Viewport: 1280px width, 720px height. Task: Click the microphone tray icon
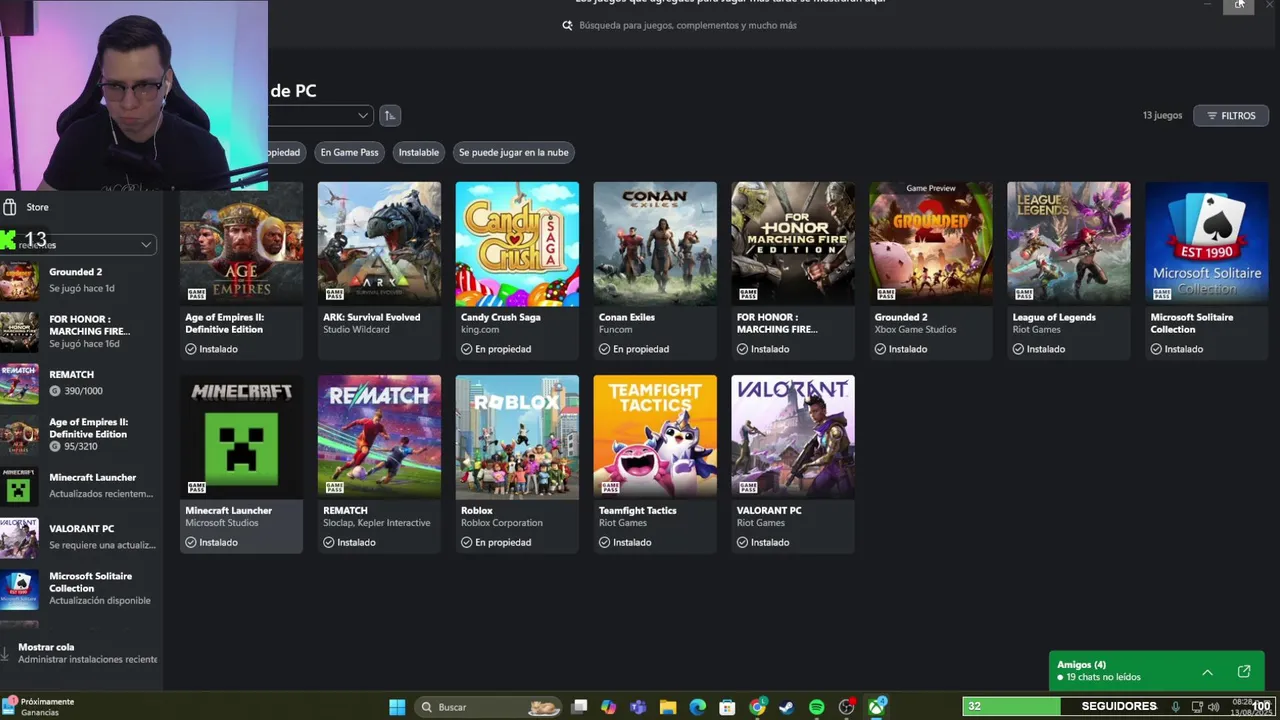pos(1175,707)
